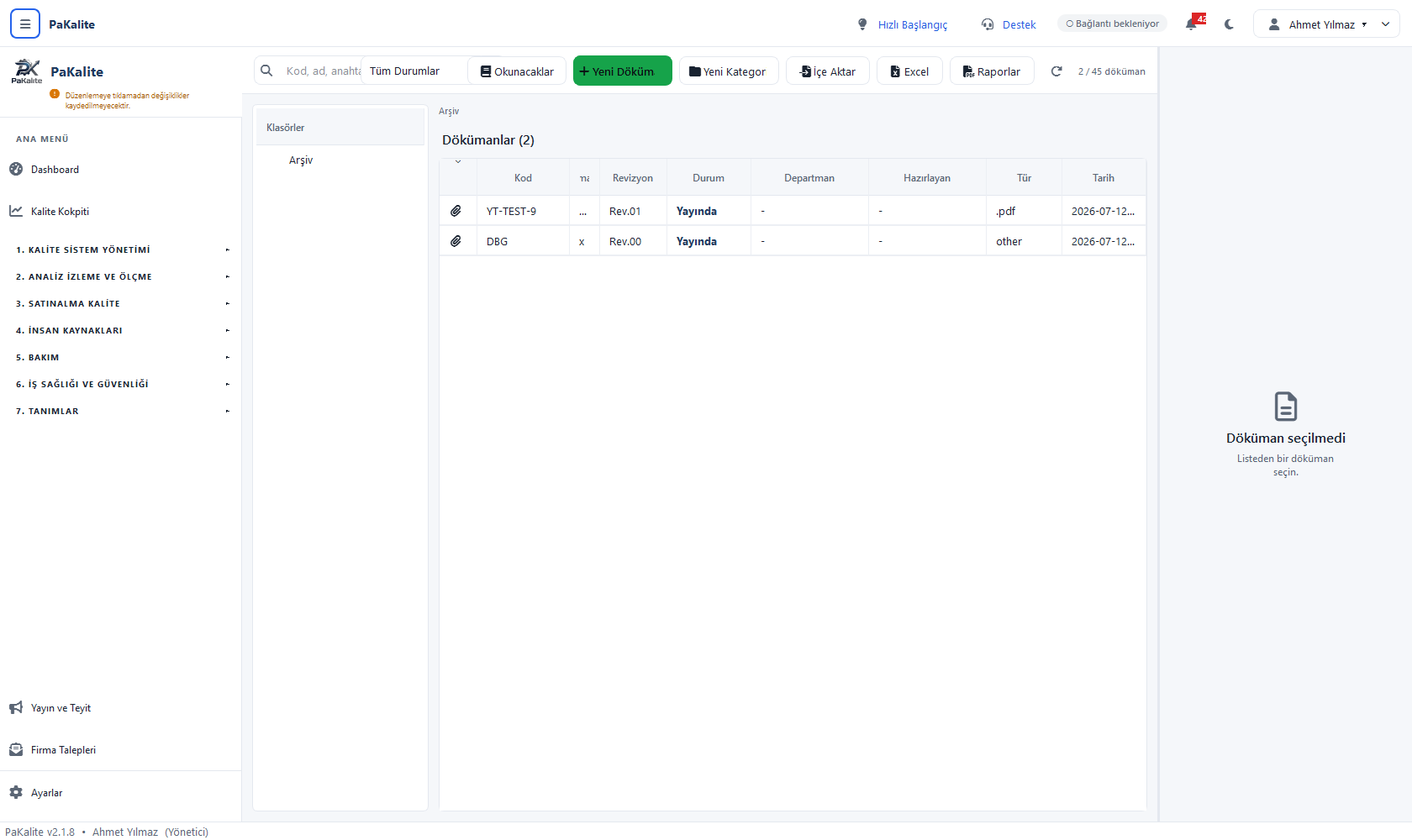The image size is (1412, 840).
Task: Toggle the Okunacaklar filter
Action: pos(517,71)
